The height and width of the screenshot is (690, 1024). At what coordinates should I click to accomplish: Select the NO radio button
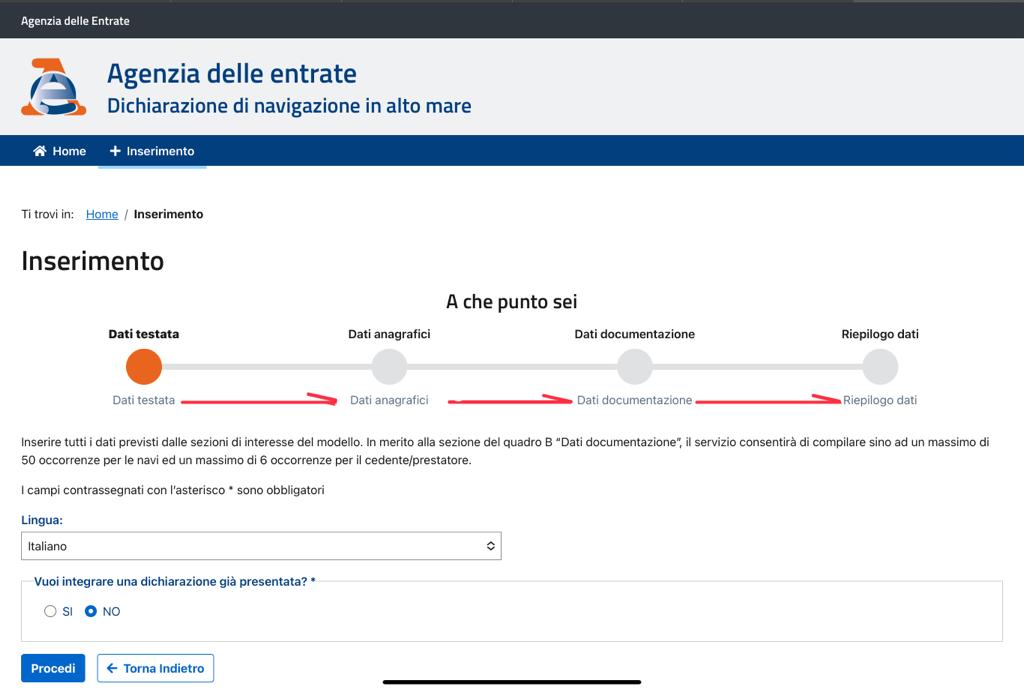point(91,611)
